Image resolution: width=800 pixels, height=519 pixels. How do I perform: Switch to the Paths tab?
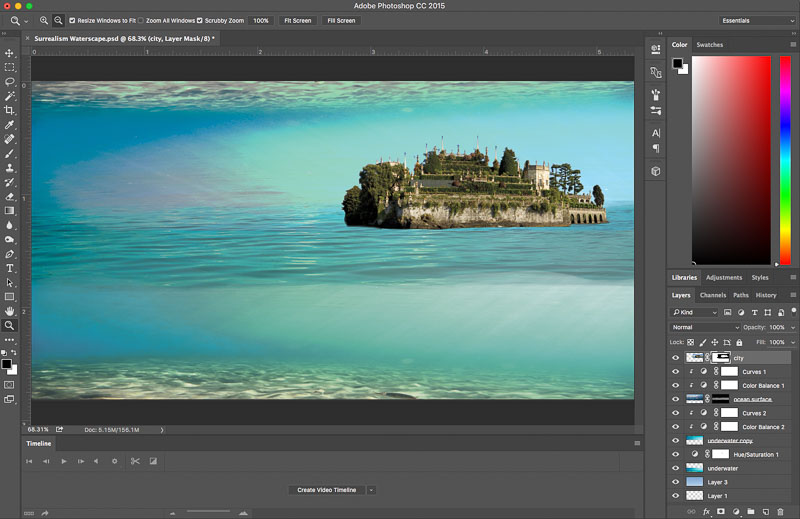741,295
